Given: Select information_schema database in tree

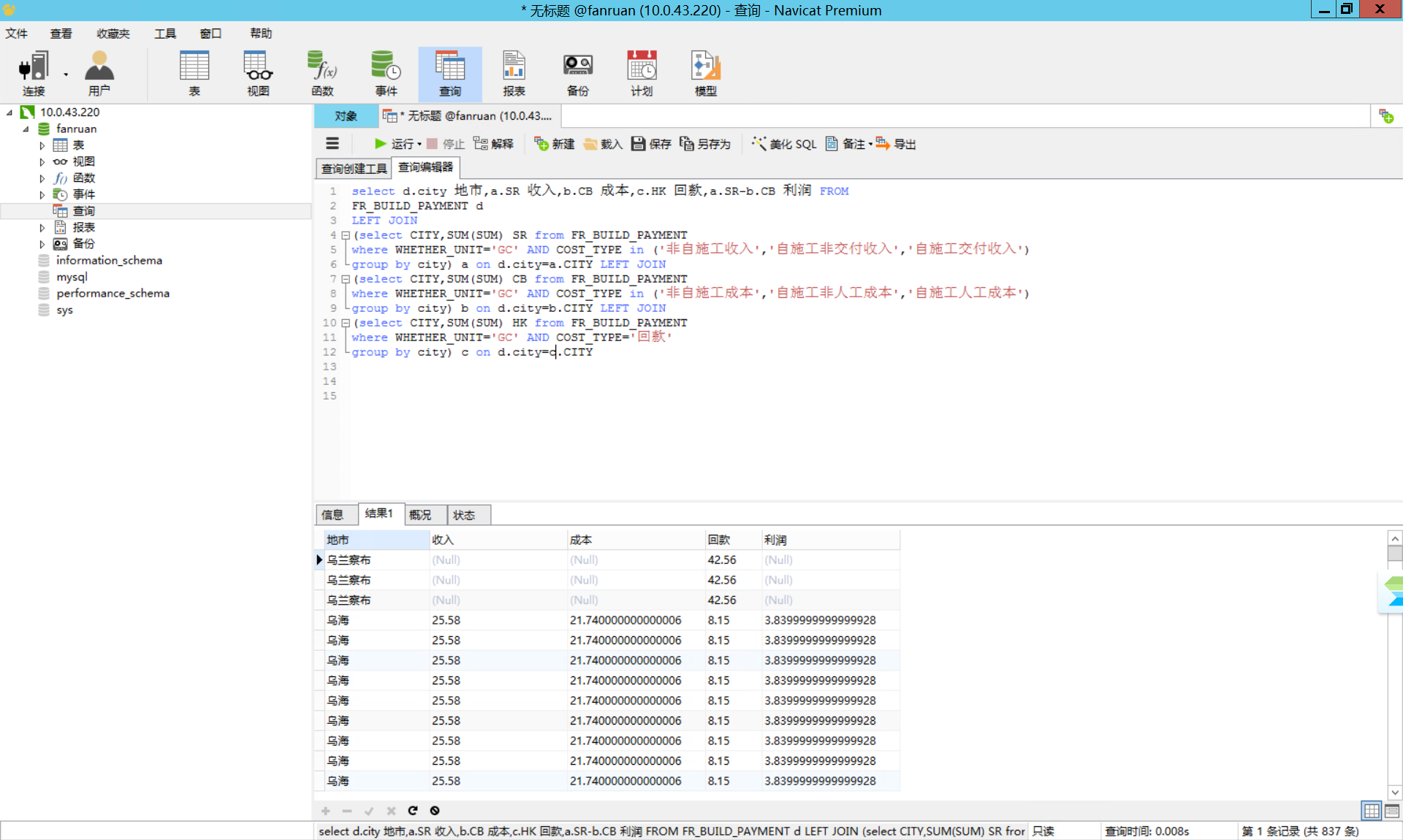Looking at the screenshot, I should pyautogui.click(x=109, y=261).
